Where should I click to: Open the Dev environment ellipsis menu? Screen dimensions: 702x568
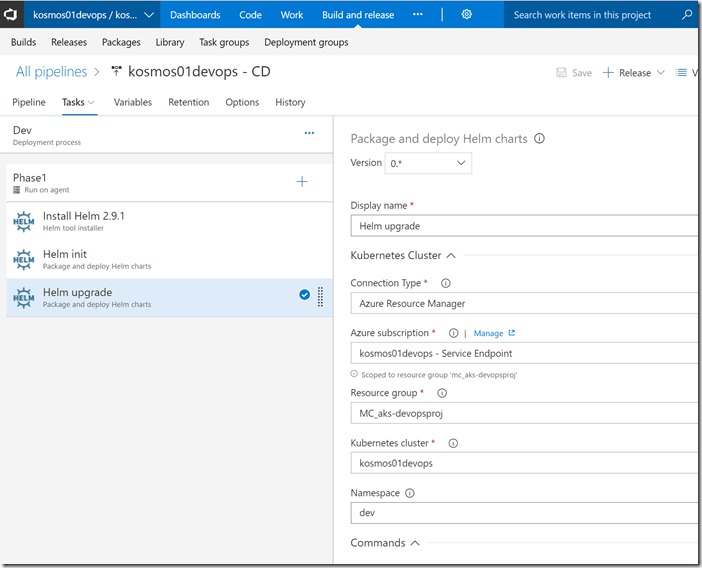(309, 132)
